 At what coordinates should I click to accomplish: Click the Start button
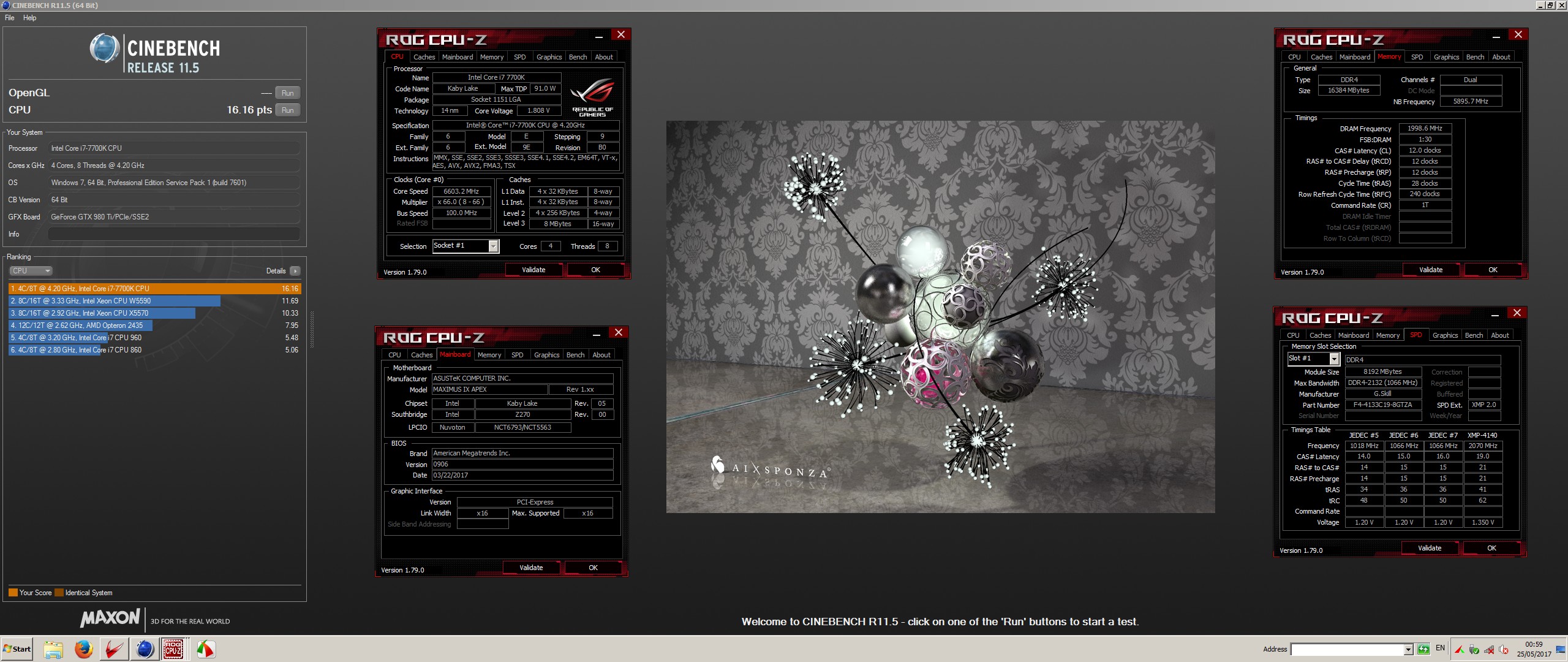click(17, 649)
